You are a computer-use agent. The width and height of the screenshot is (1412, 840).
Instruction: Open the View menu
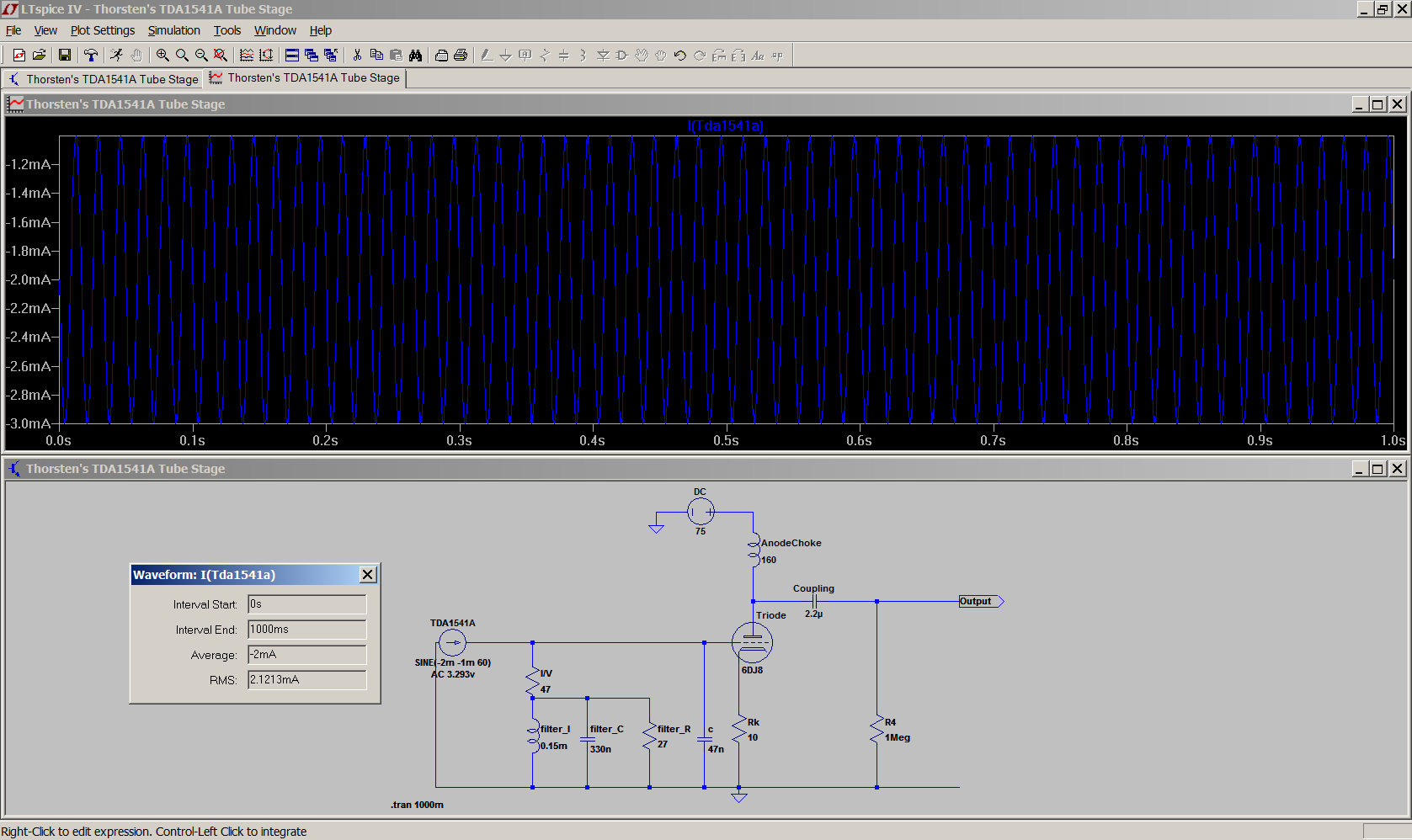click(45, 30)
